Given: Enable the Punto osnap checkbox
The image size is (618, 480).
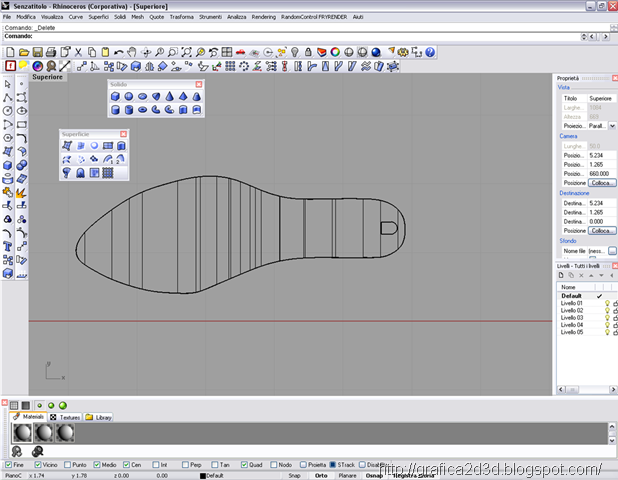Looking at the screenshot, I should pos(67,465).
